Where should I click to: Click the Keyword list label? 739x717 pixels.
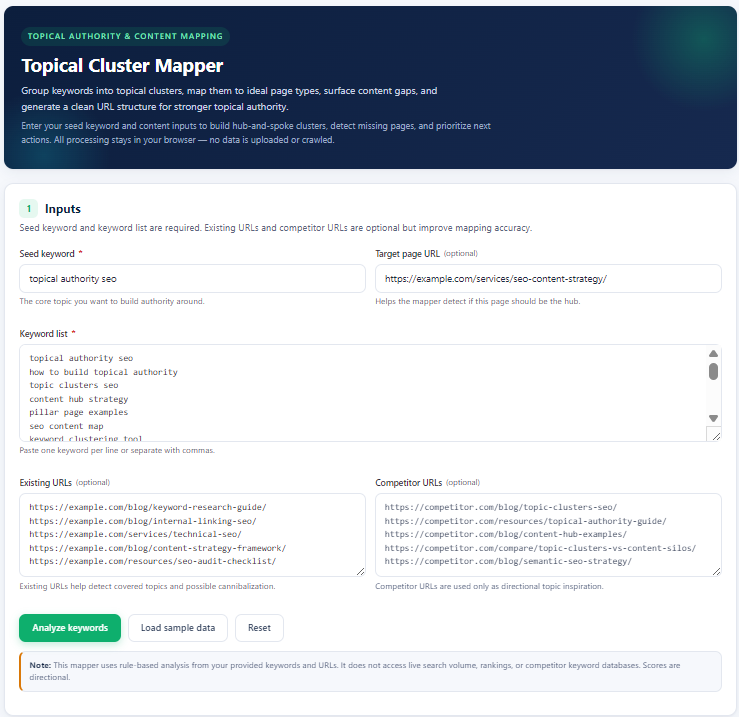43,334
